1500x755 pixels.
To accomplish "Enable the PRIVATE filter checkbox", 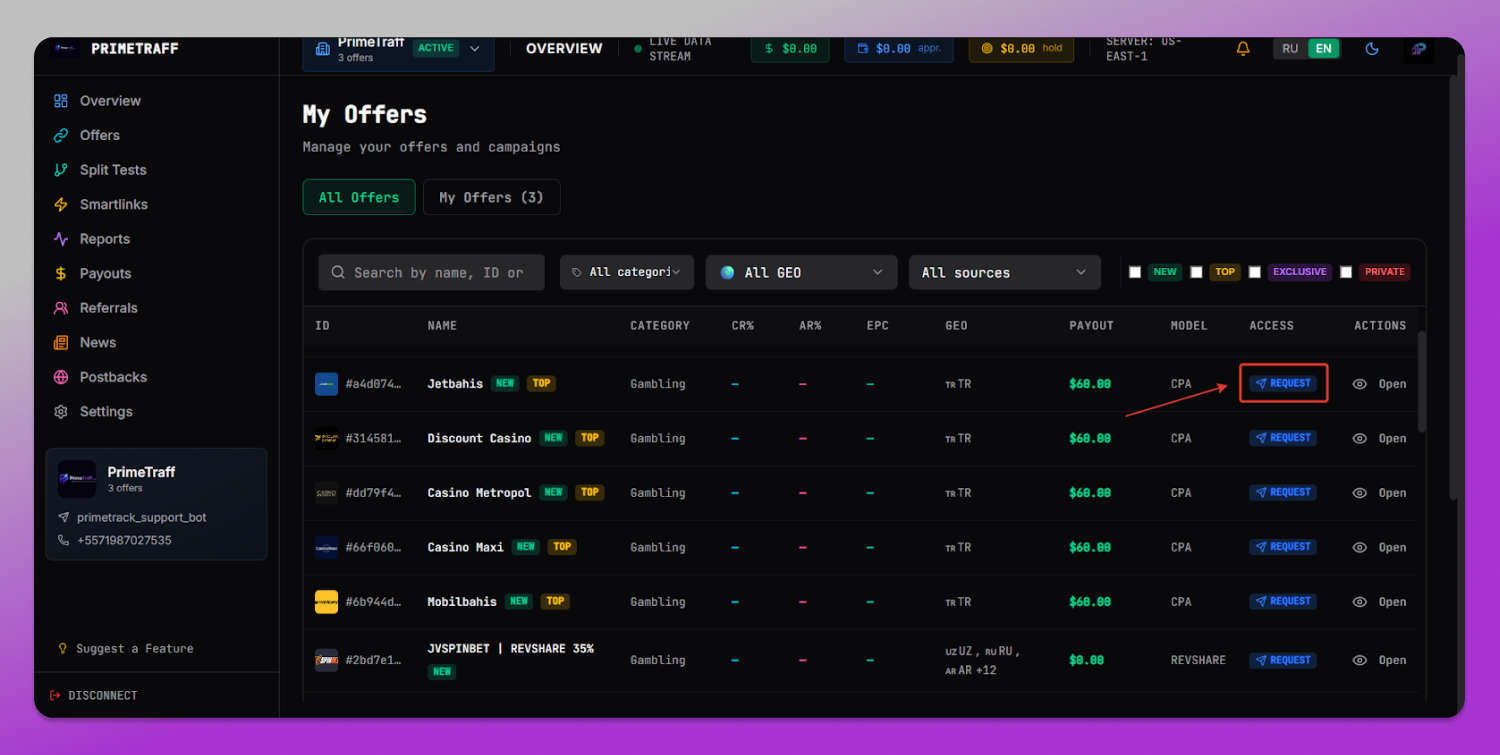I will pyautogui.click(x=1346, y=272).
